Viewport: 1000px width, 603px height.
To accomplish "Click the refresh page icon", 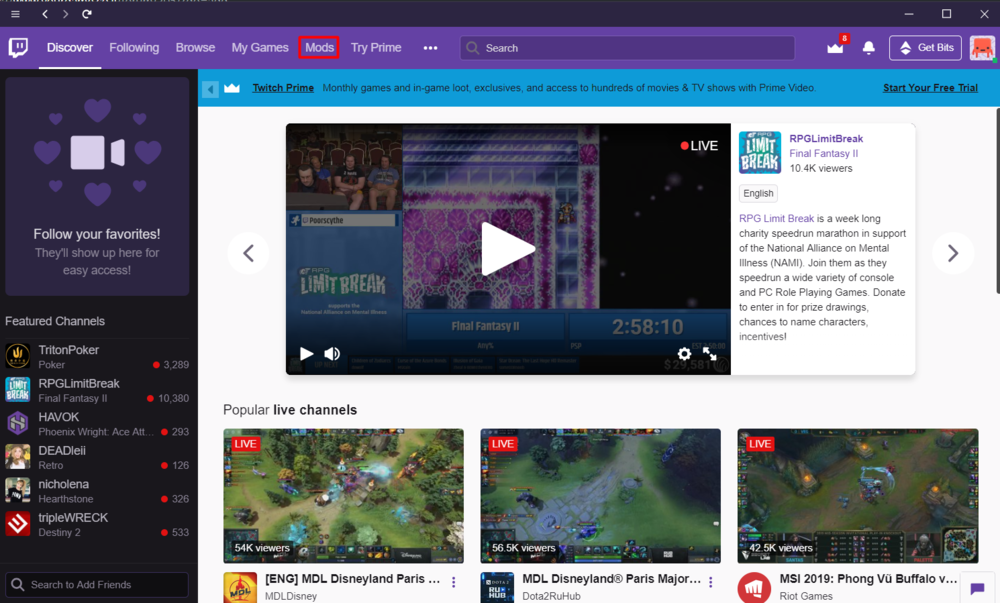I will click(x=87, y=14).
